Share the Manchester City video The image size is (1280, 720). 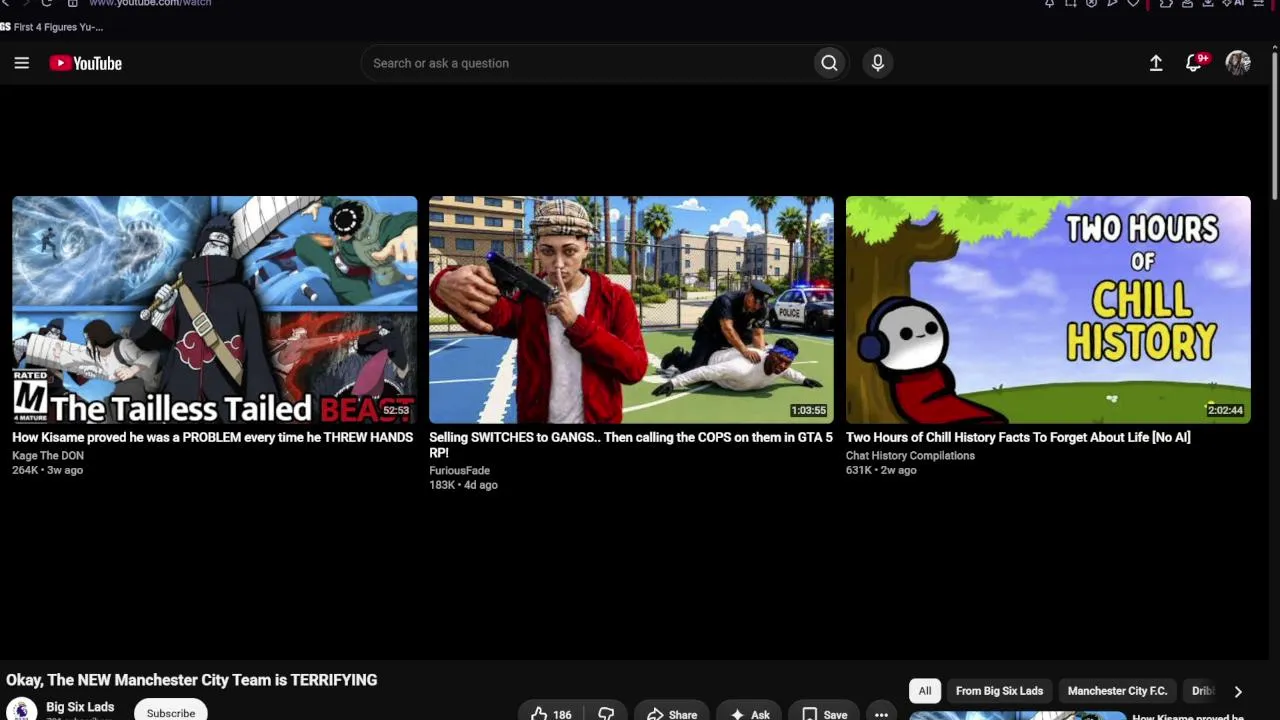671,712
